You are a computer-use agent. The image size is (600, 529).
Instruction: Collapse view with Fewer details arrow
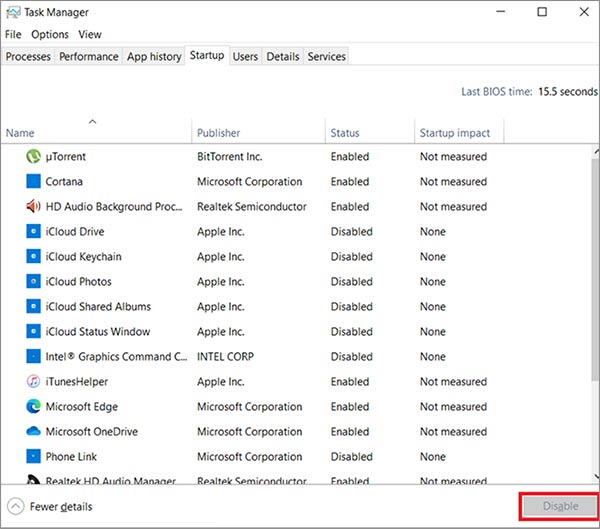(15, 506)
